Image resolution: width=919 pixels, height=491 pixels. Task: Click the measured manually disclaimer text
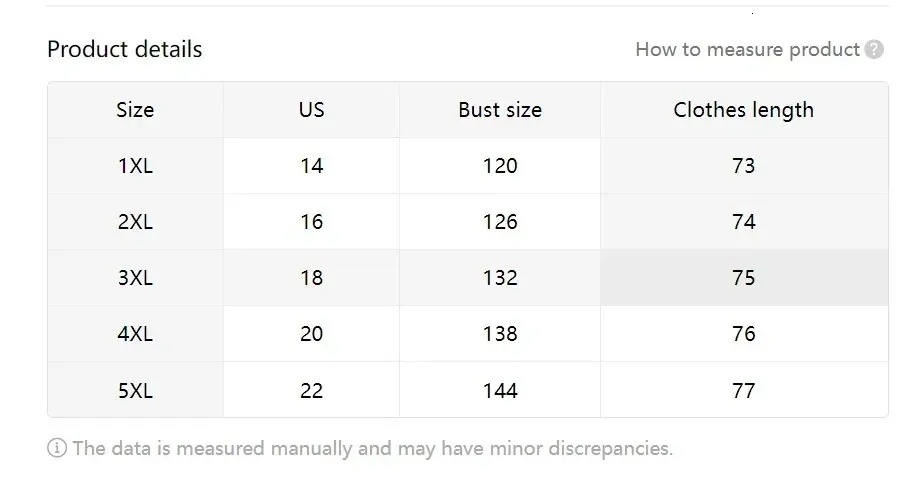pos(372,449)
